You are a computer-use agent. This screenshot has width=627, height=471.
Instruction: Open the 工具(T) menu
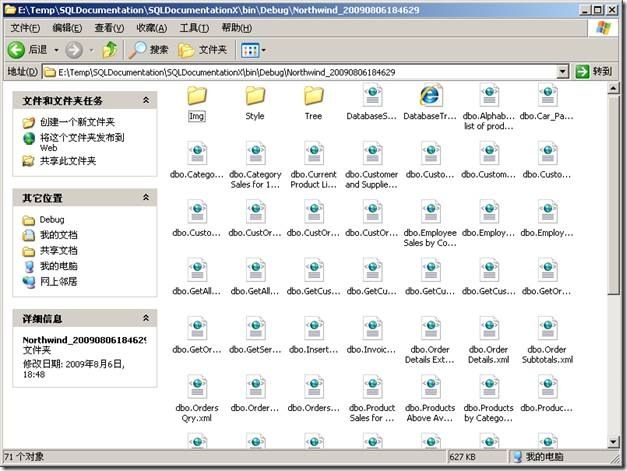pyautogui.click(x=194, y=28)
